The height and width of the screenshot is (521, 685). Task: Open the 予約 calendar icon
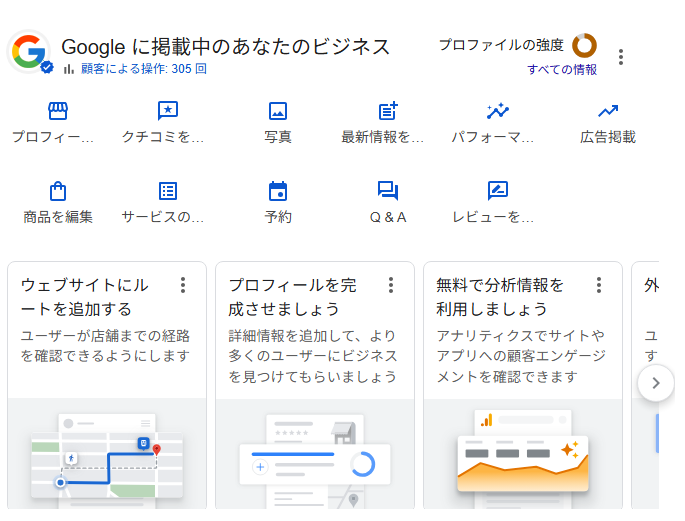click(x=278, y=191)
